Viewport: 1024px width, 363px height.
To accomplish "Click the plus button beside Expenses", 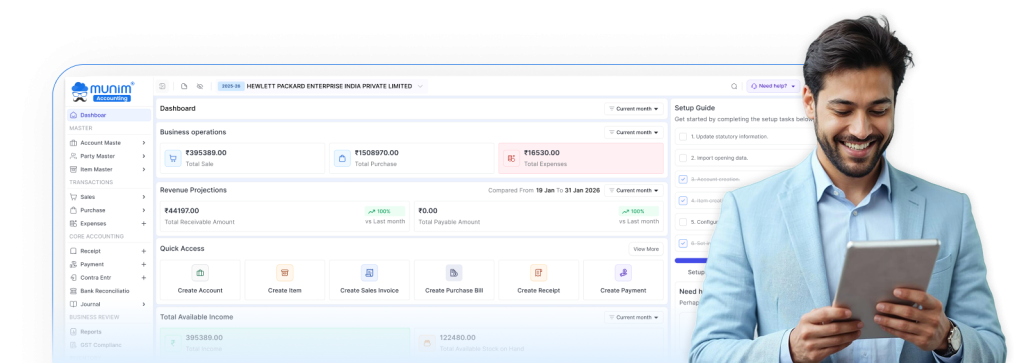I will (144, 223).
